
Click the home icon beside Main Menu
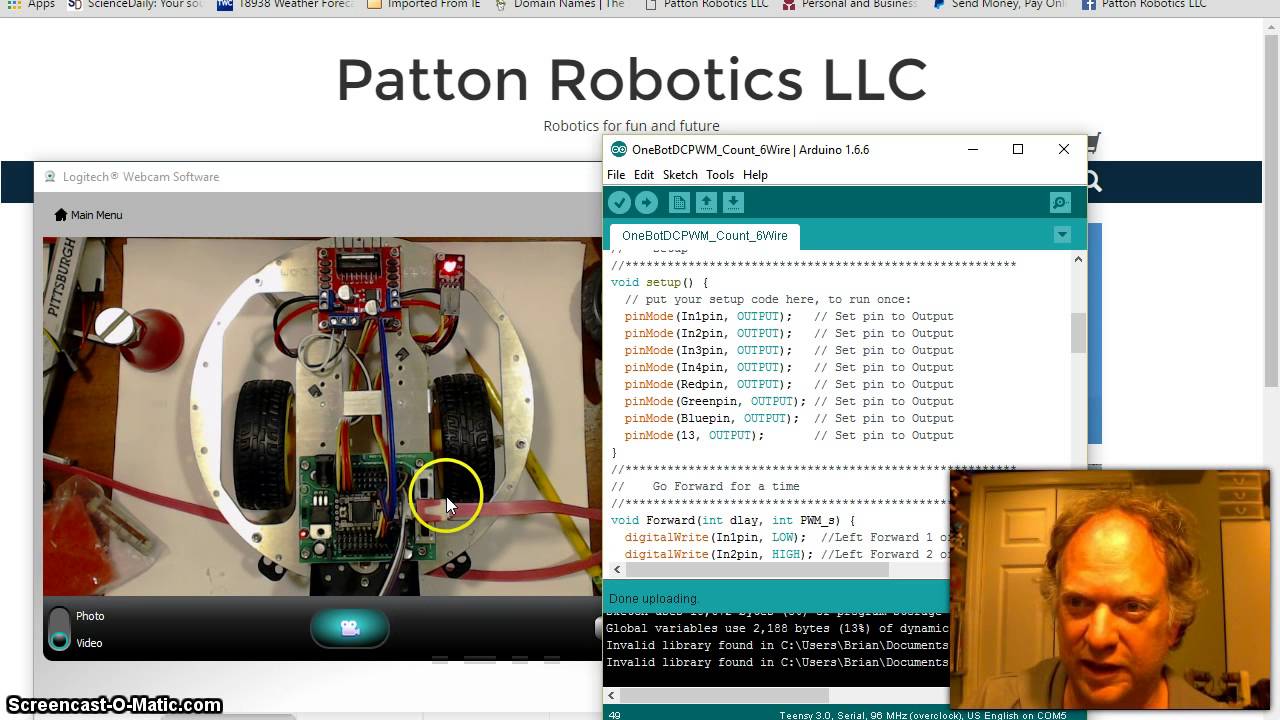coord(61,215)
